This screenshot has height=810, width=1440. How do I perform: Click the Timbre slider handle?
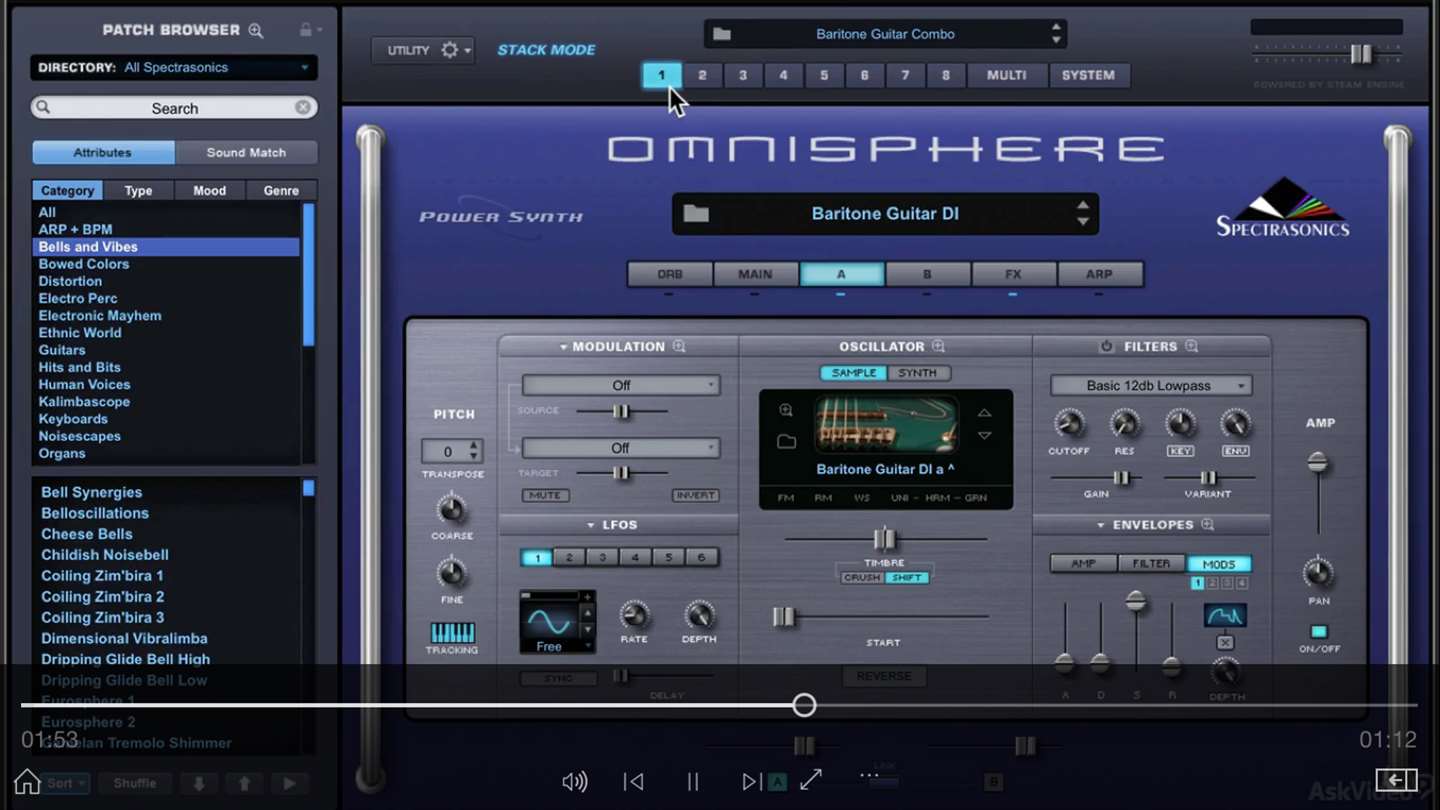pos(885,540)
